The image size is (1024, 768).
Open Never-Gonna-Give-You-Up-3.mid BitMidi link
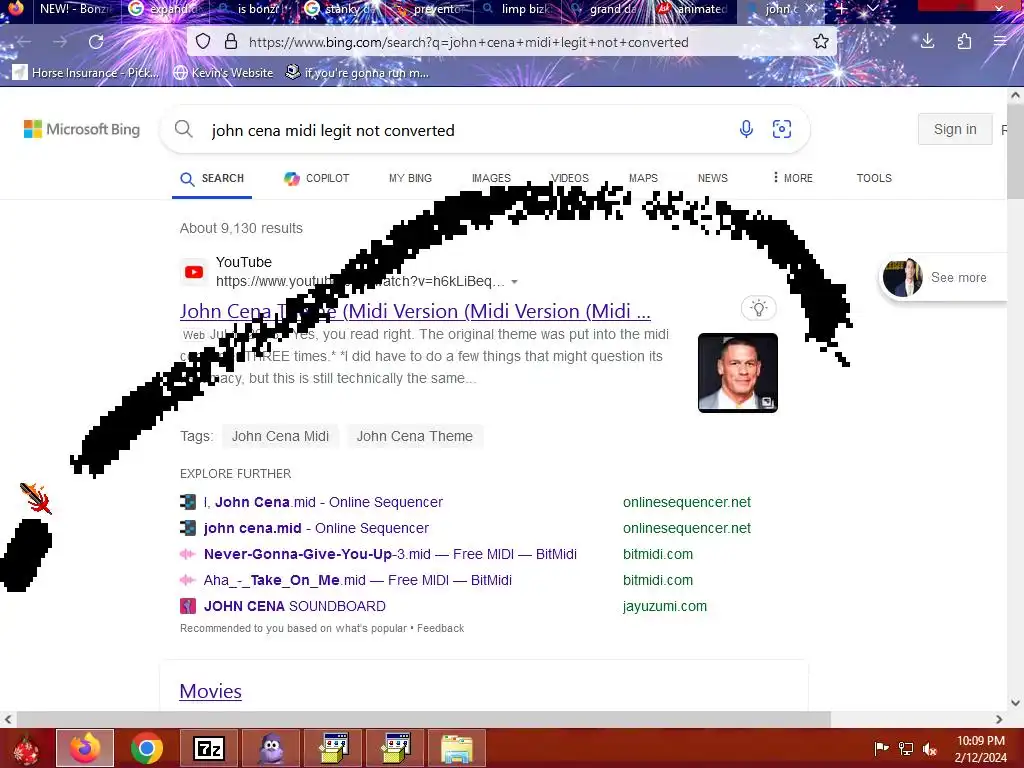390,554
